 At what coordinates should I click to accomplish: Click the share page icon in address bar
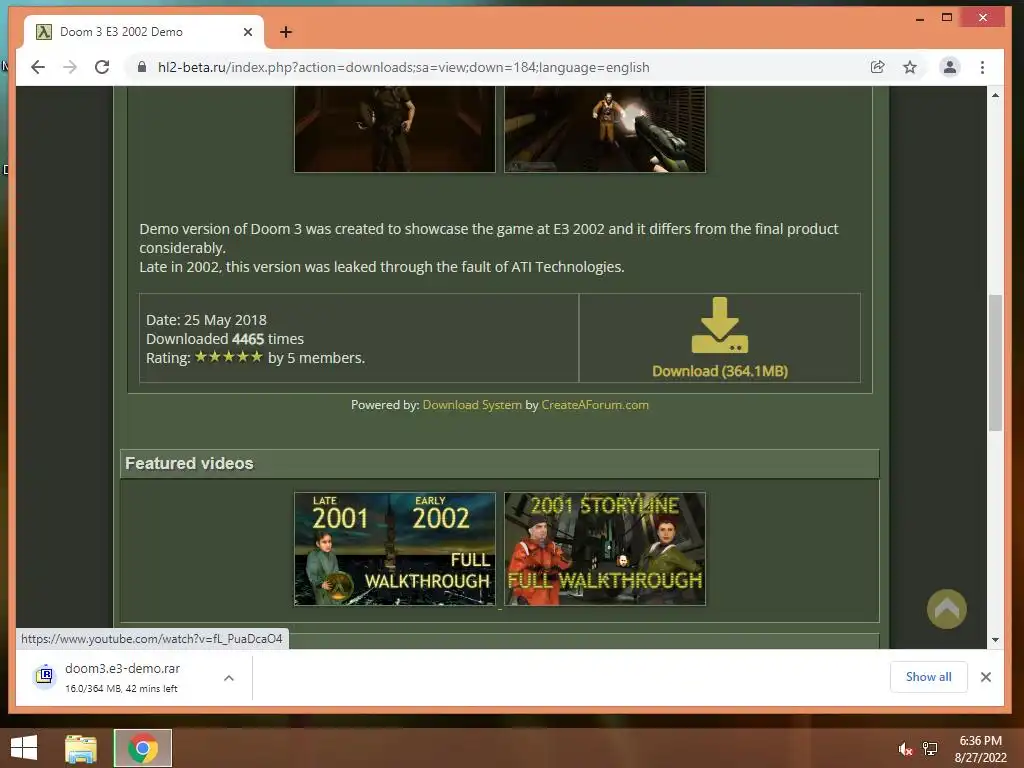tap(878, 67)
